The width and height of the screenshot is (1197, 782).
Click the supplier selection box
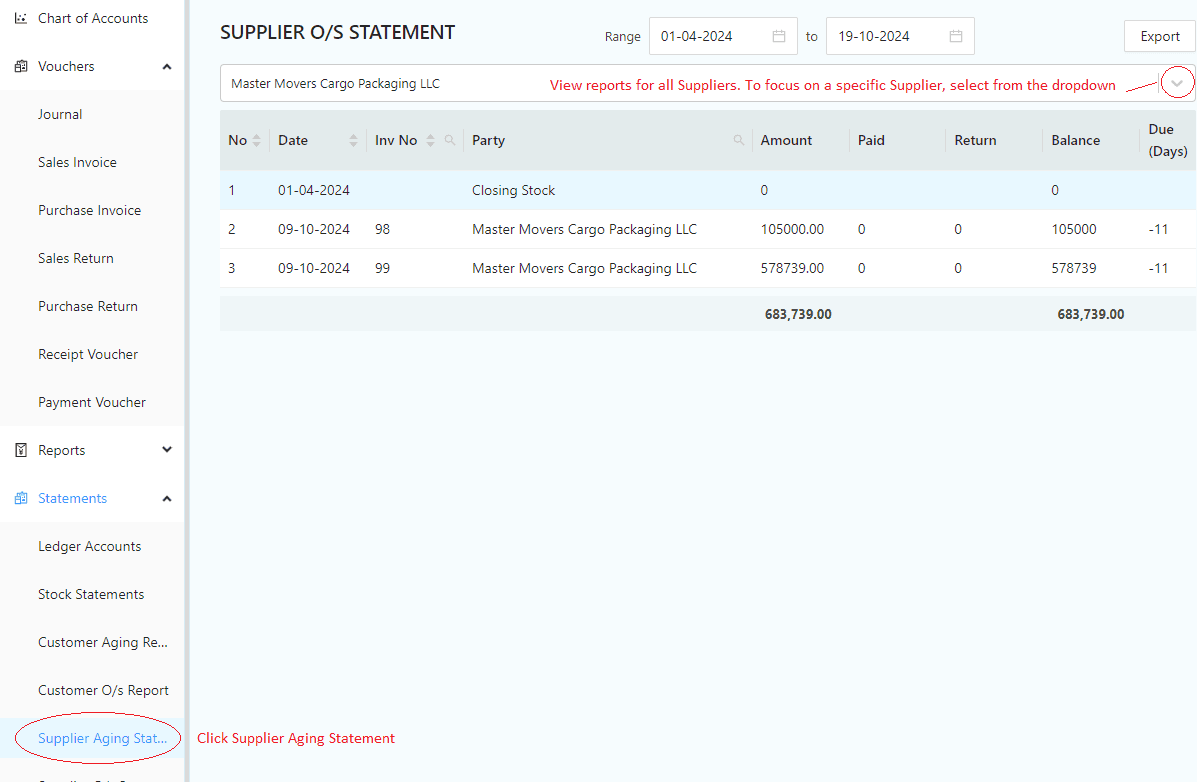click(x=707, y=83)
